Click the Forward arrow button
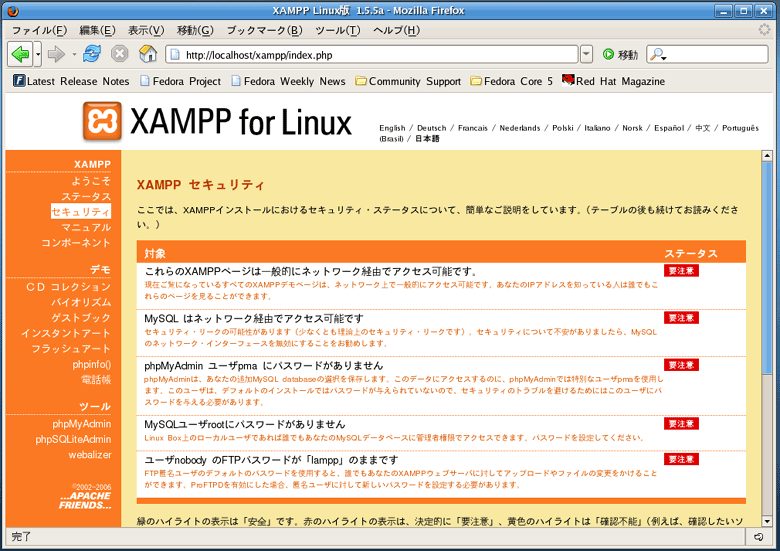Viewport: 780px width, 551px height. tap(56, 54)
